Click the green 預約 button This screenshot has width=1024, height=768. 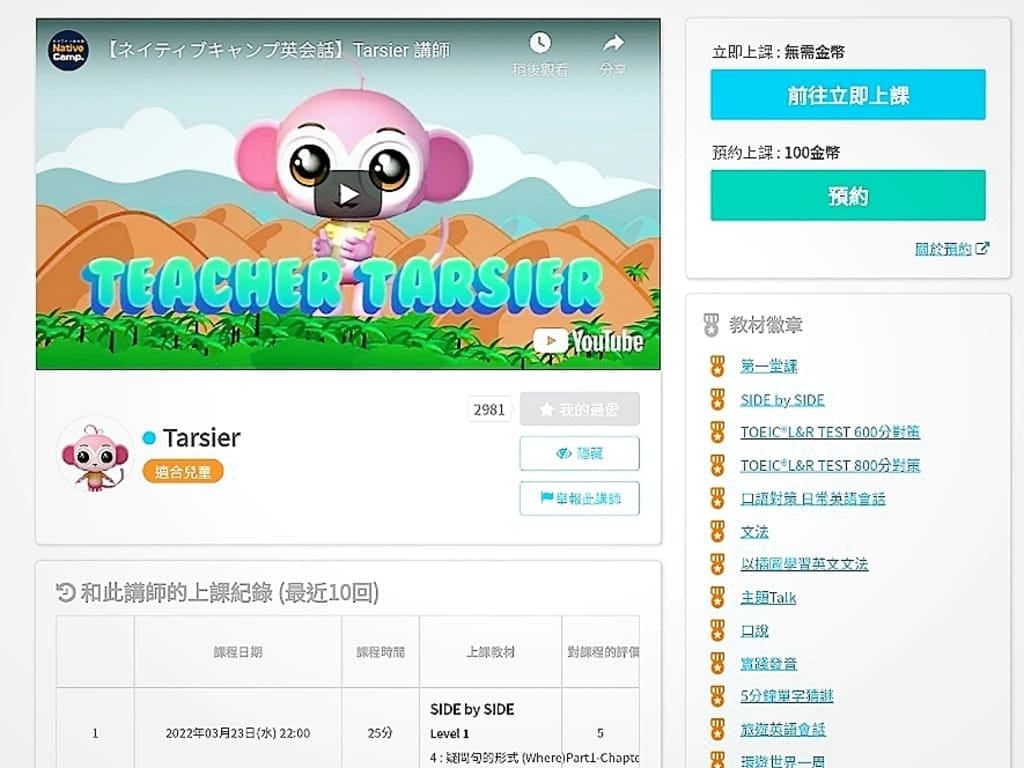[x=848, y=195]
